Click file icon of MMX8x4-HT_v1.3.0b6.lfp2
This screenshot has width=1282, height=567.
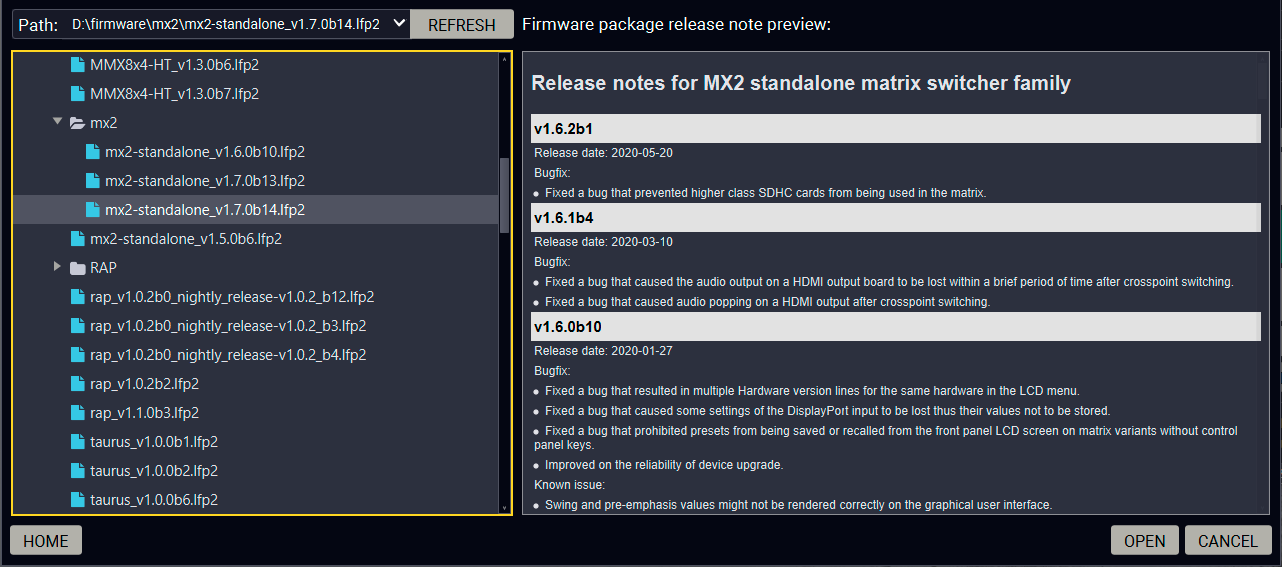[x=78, y=64]
